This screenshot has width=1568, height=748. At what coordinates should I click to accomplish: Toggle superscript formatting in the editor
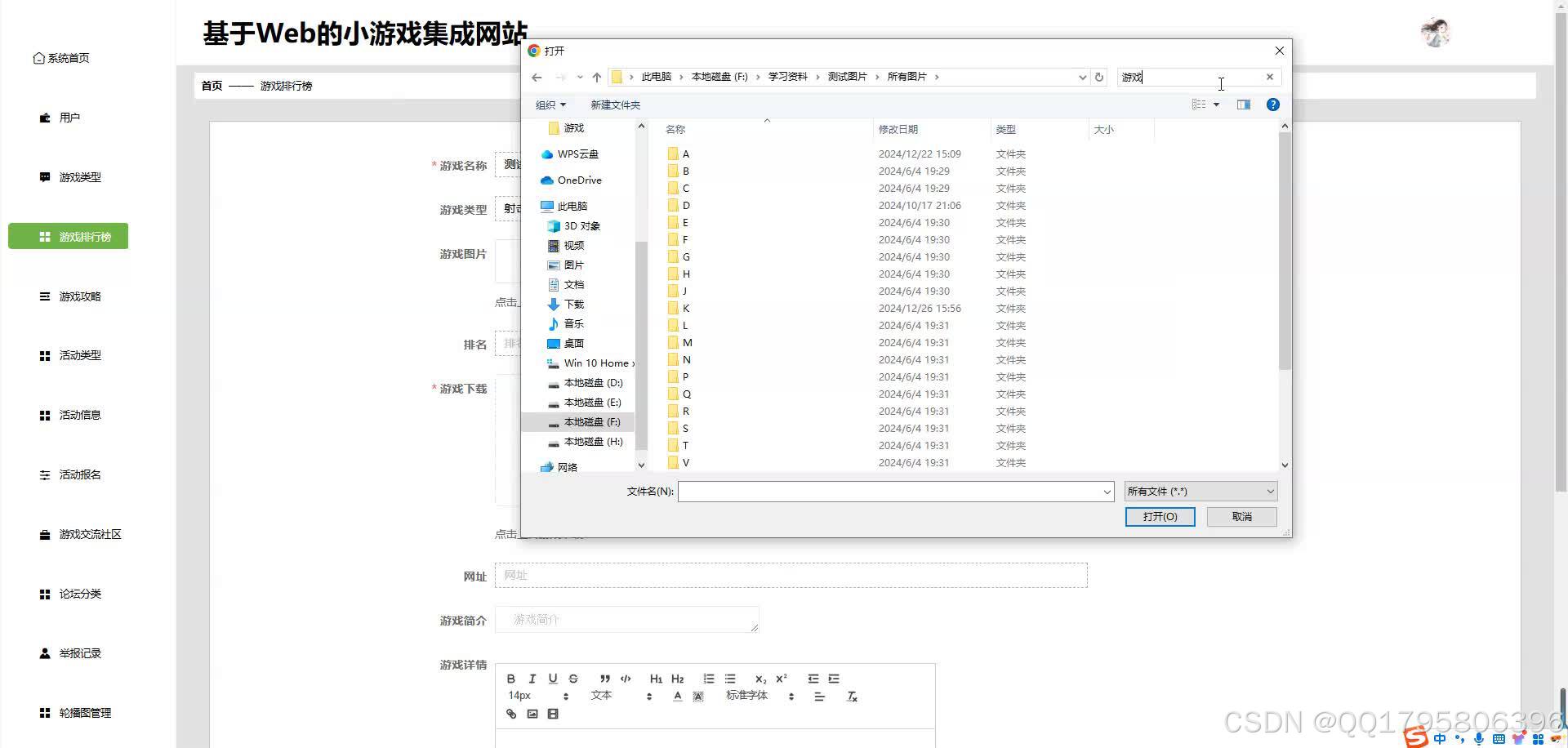pos(782,679)
